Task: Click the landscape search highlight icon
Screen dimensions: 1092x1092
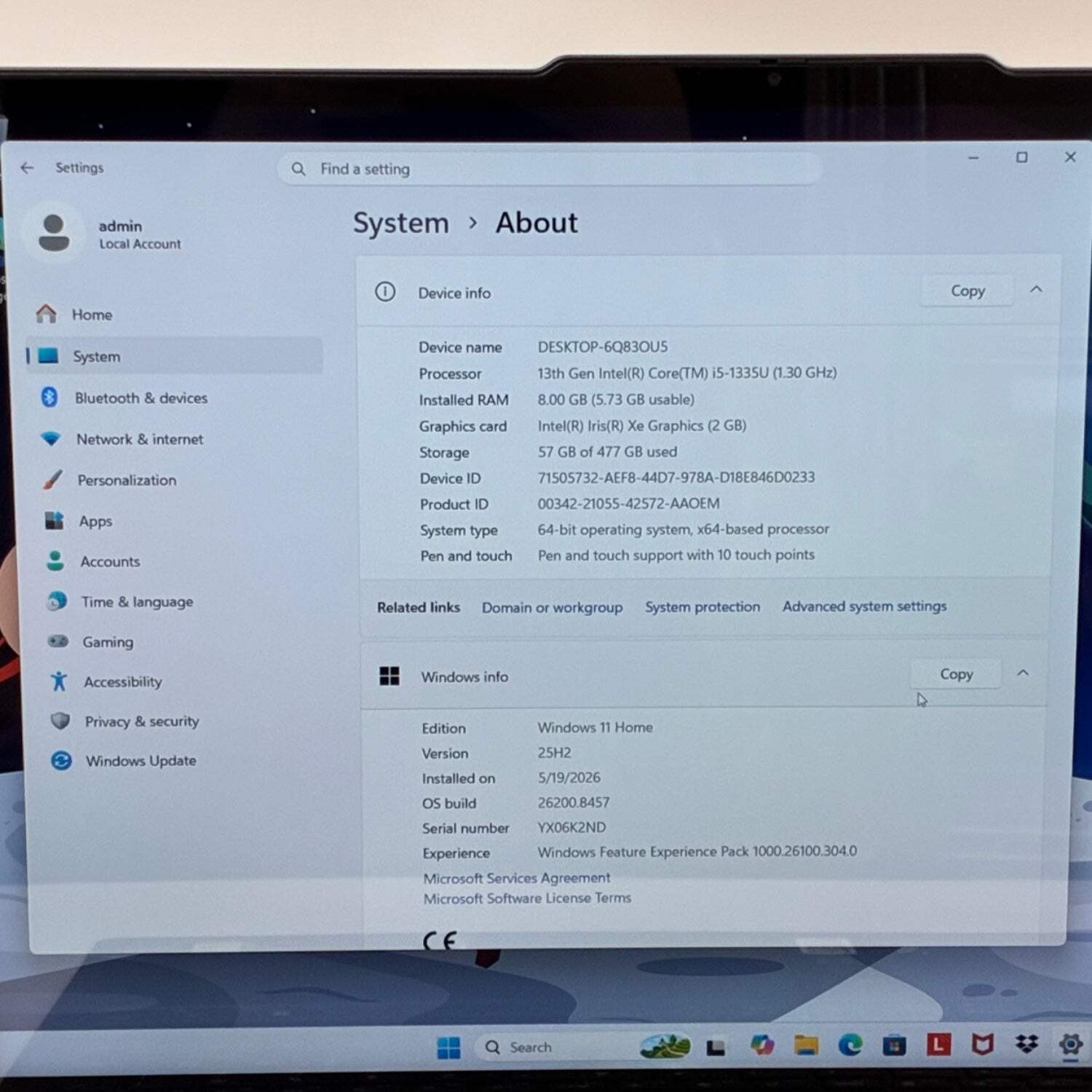Action: tap(665, 1047)
